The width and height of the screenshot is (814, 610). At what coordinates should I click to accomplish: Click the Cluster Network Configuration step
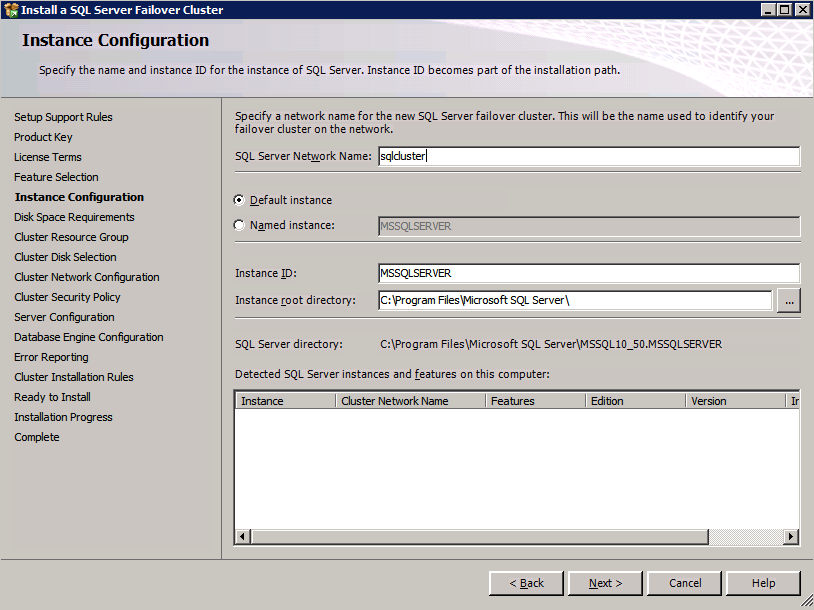(x=87, y=277)
